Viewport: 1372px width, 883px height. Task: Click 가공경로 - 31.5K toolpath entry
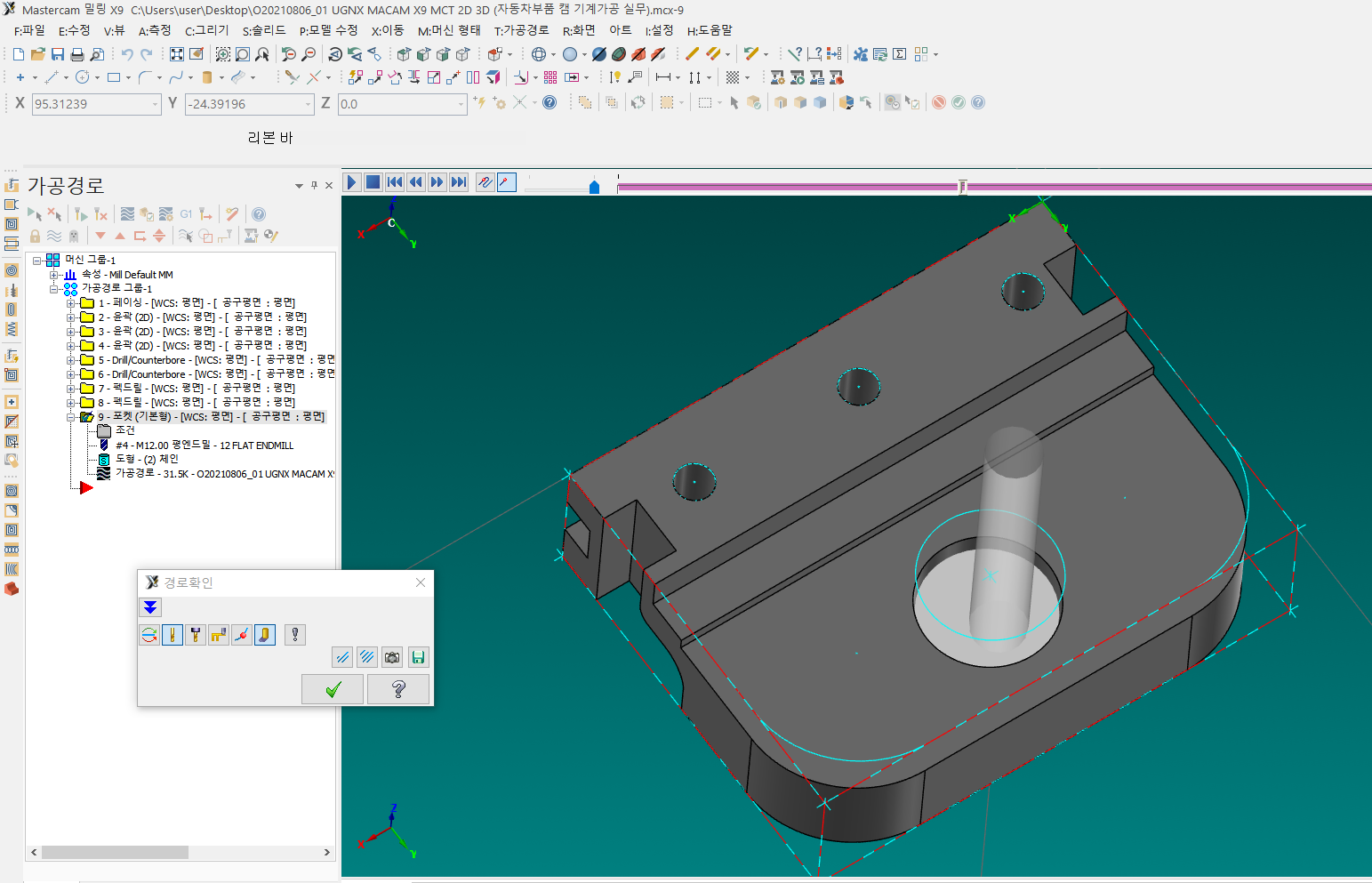click(223, 474)
